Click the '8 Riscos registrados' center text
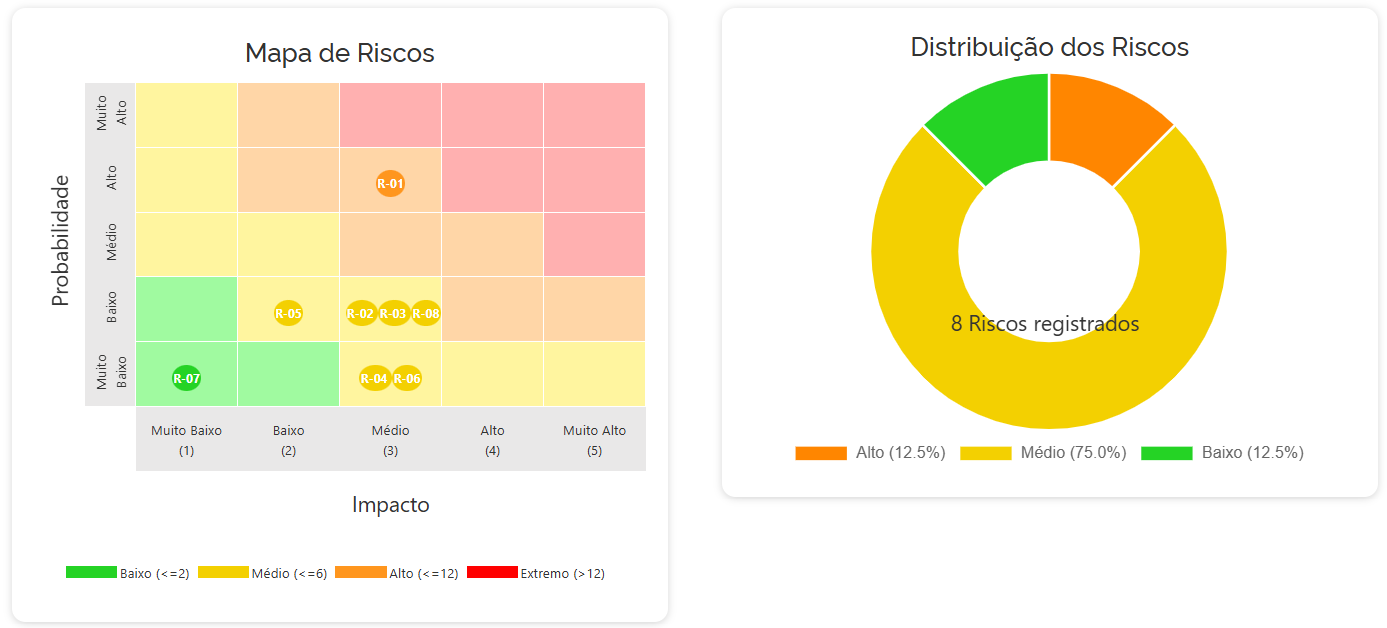1387x628 pixels. [x=1045, y=324]
